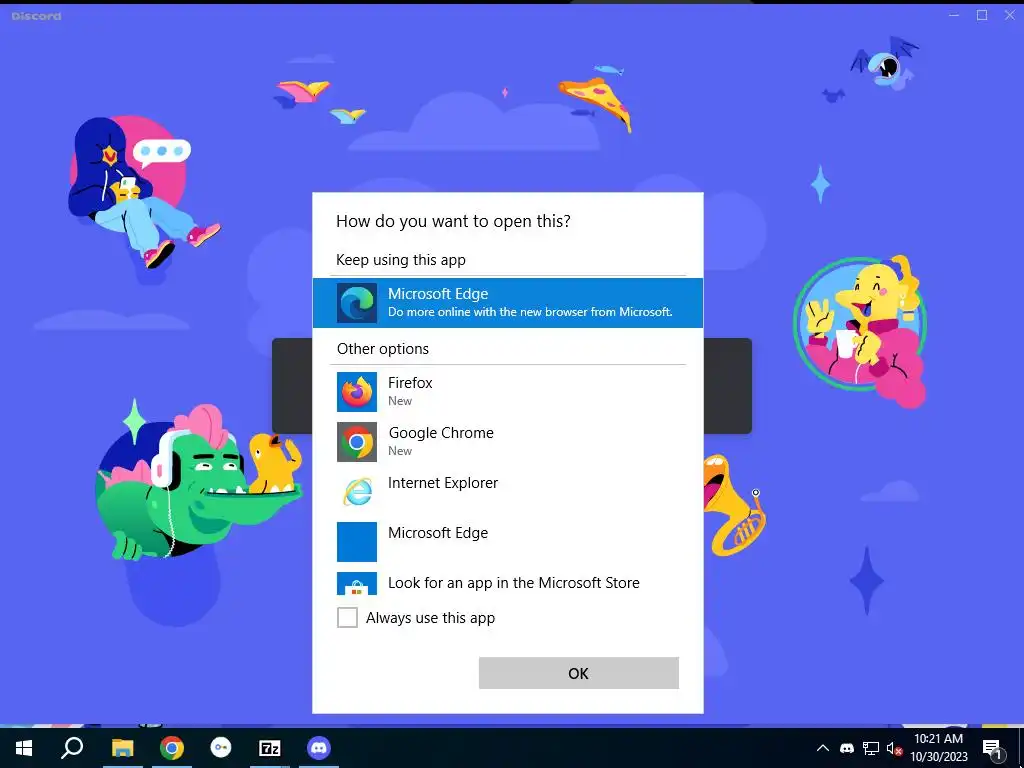Click the Discord system tray icon

[x=847, y=748]
